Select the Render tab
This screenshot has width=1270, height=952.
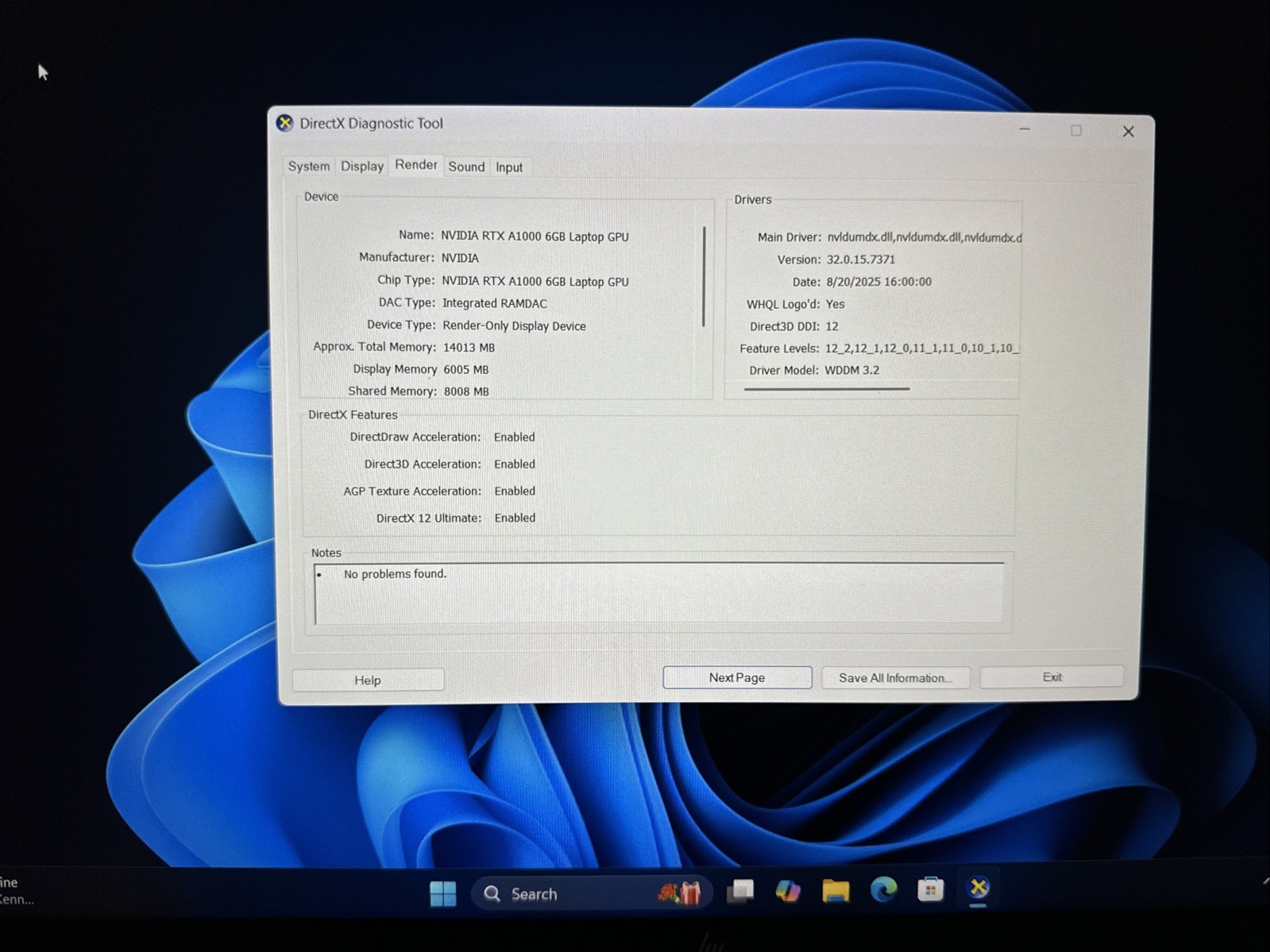(x=416, y=164)
